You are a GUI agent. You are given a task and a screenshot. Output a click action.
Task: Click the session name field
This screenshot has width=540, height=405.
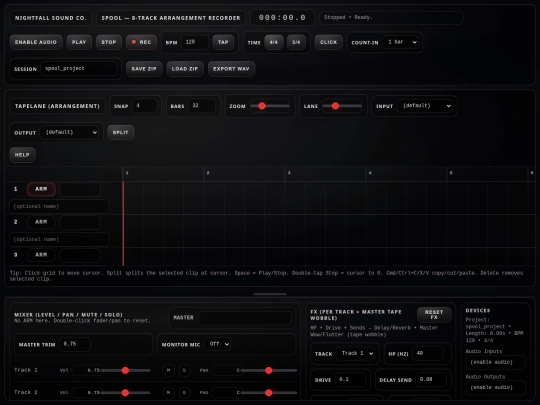pos(79,69)
